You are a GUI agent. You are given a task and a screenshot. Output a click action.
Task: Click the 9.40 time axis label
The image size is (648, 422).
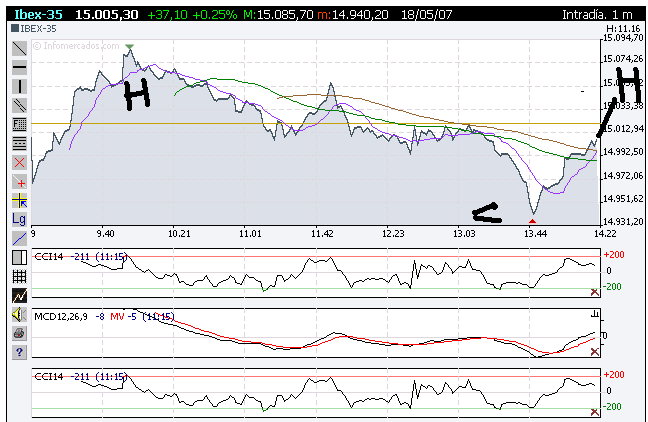click(x=105, y=234)
